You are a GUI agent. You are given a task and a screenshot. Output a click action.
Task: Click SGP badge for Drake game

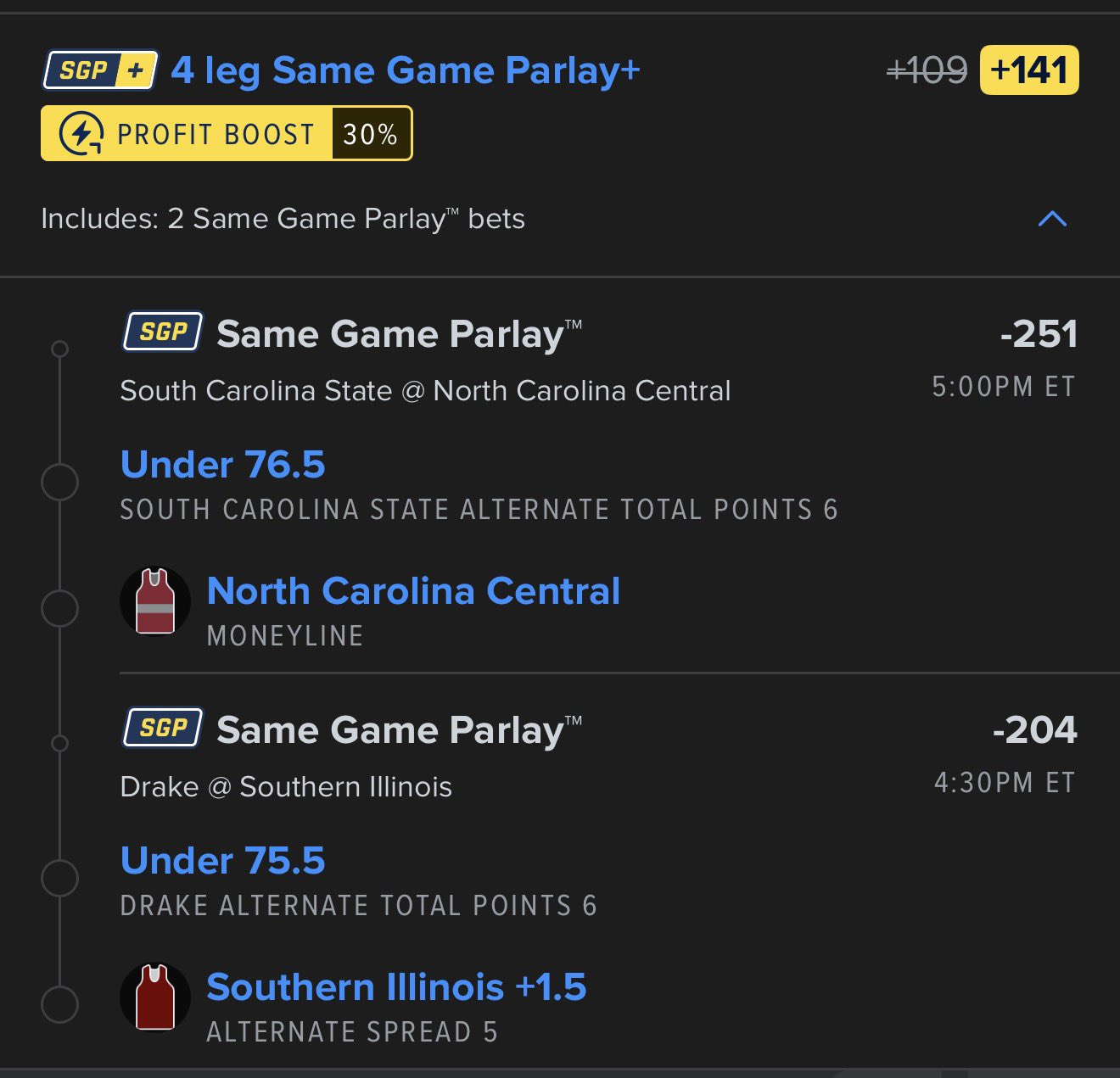point(163,728)
